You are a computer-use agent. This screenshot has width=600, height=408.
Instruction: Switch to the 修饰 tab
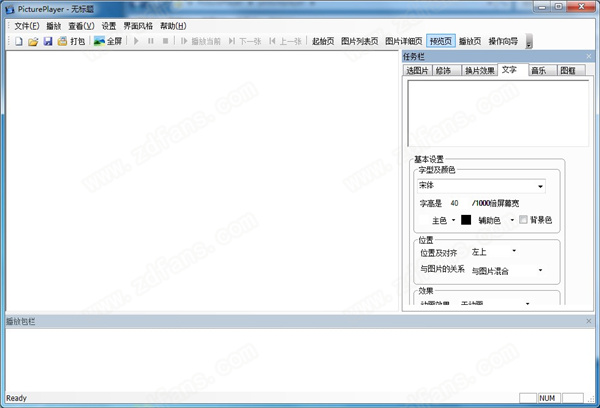pyautogui.click(x=447, y=70)
